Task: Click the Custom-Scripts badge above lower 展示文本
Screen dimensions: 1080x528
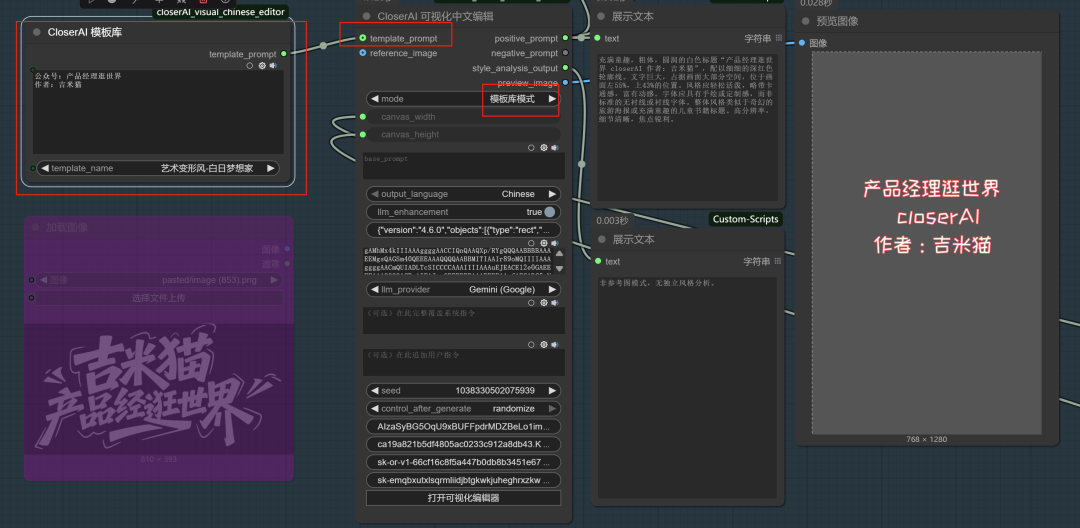Action: point(745,219)
